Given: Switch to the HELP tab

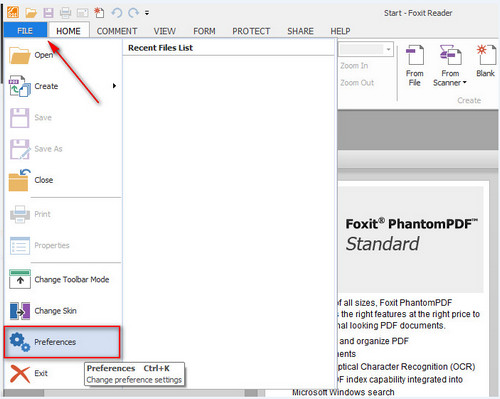Looking at the screenshot, I should point(340,31).
